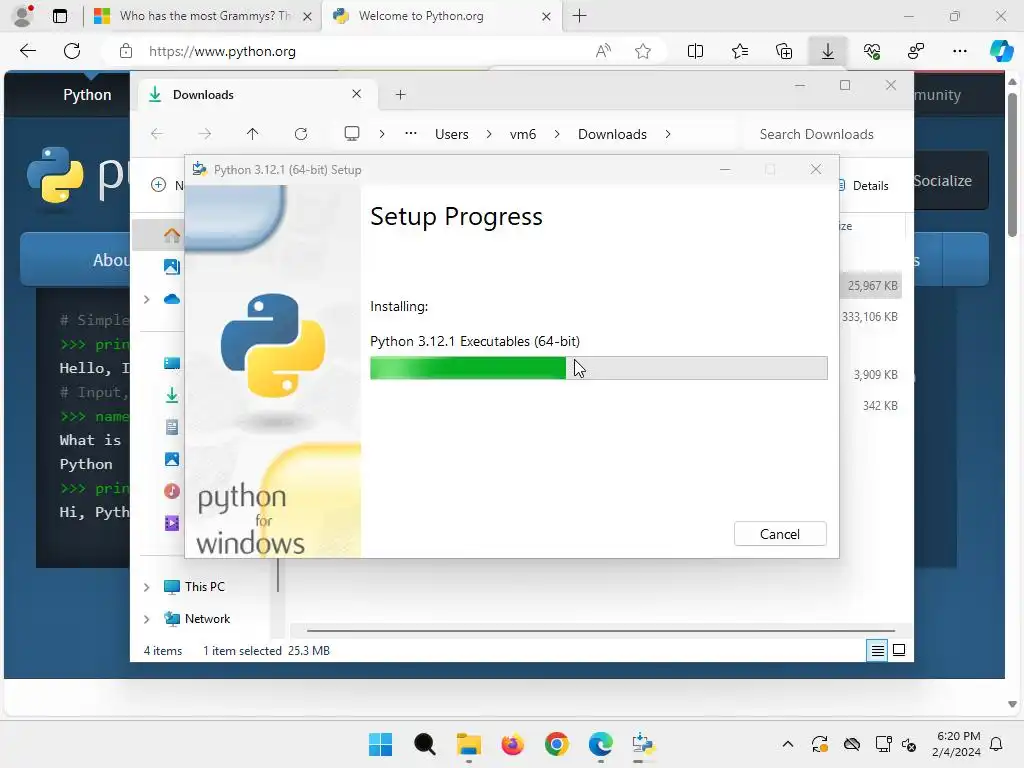
Task: Open Desktop quick access sidebar icon
Action: (x=172, y=363)
